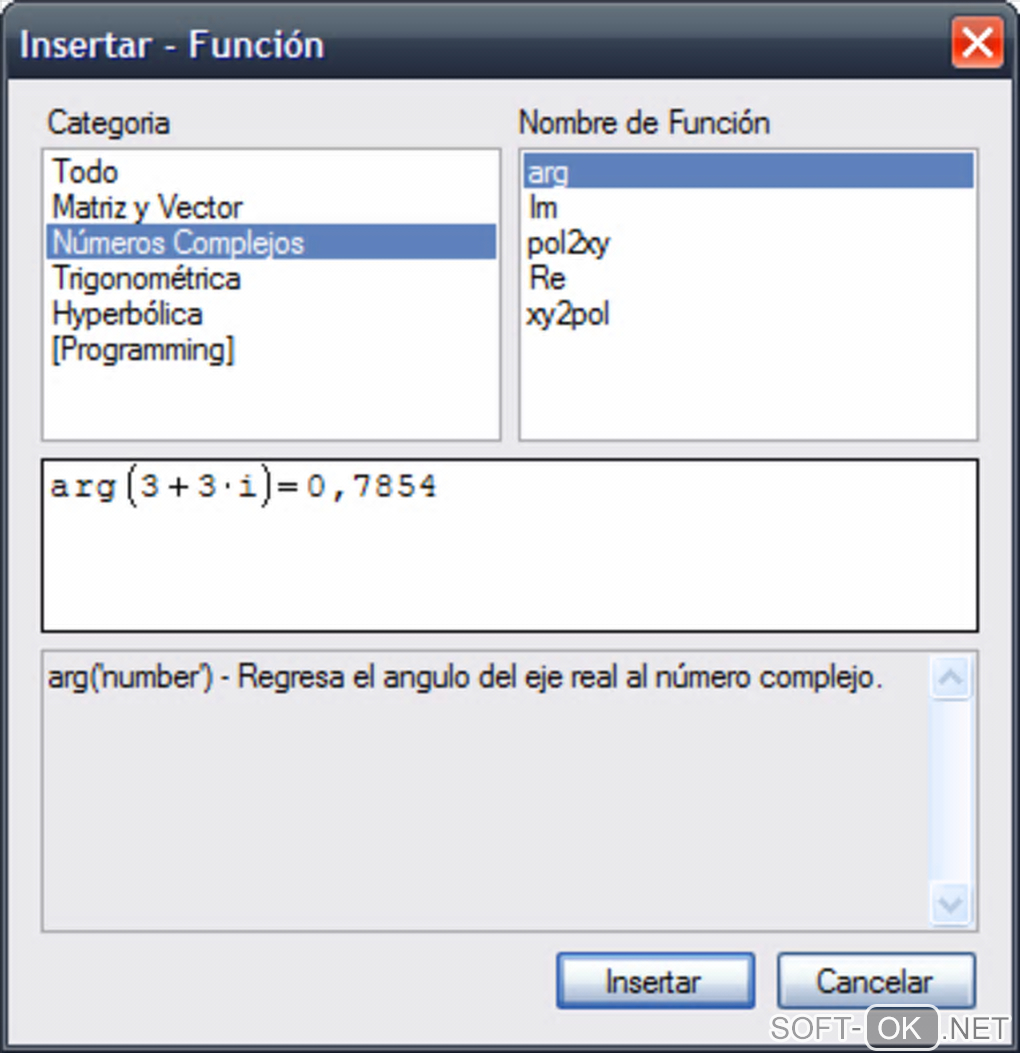
Task: Click the description scrollbar track
Action: 949,790
